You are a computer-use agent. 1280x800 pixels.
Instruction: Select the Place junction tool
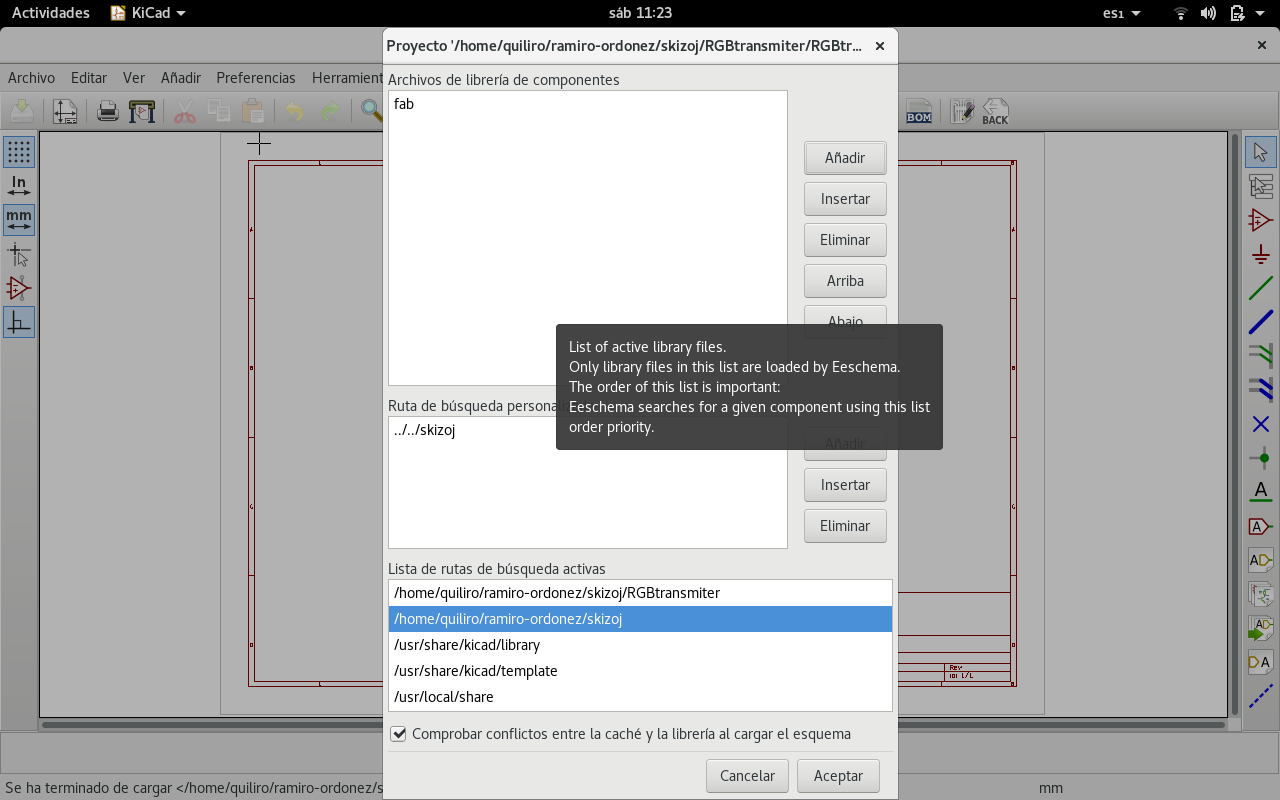[1261, 458]
